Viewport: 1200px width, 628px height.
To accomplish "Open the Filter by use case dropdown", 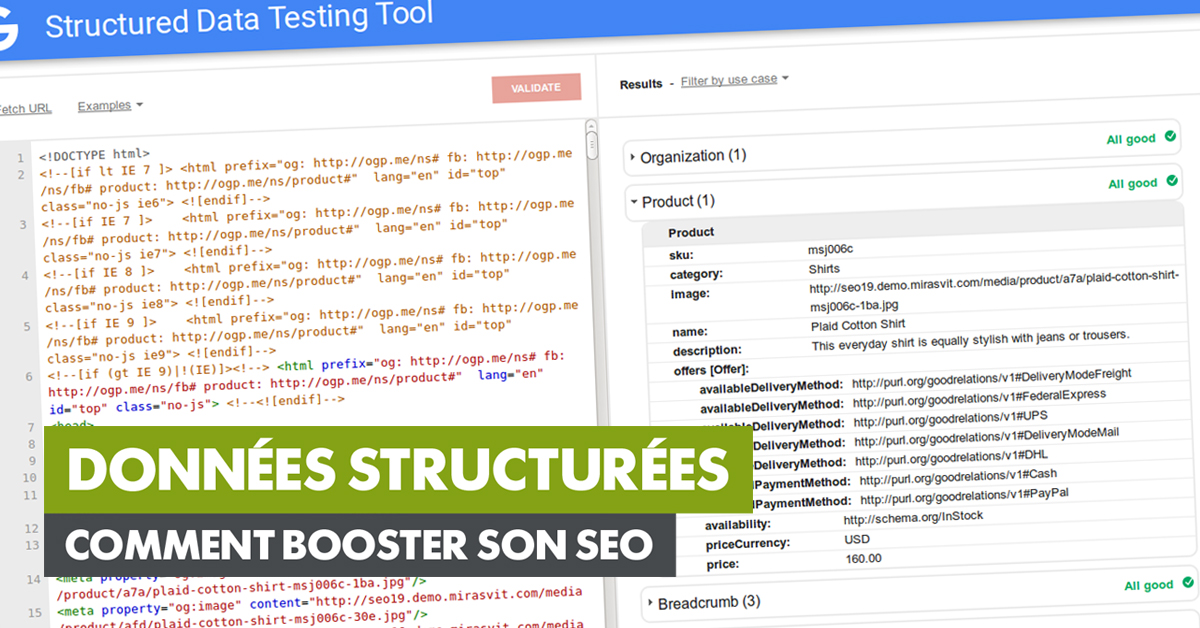I will pos(735,80).
